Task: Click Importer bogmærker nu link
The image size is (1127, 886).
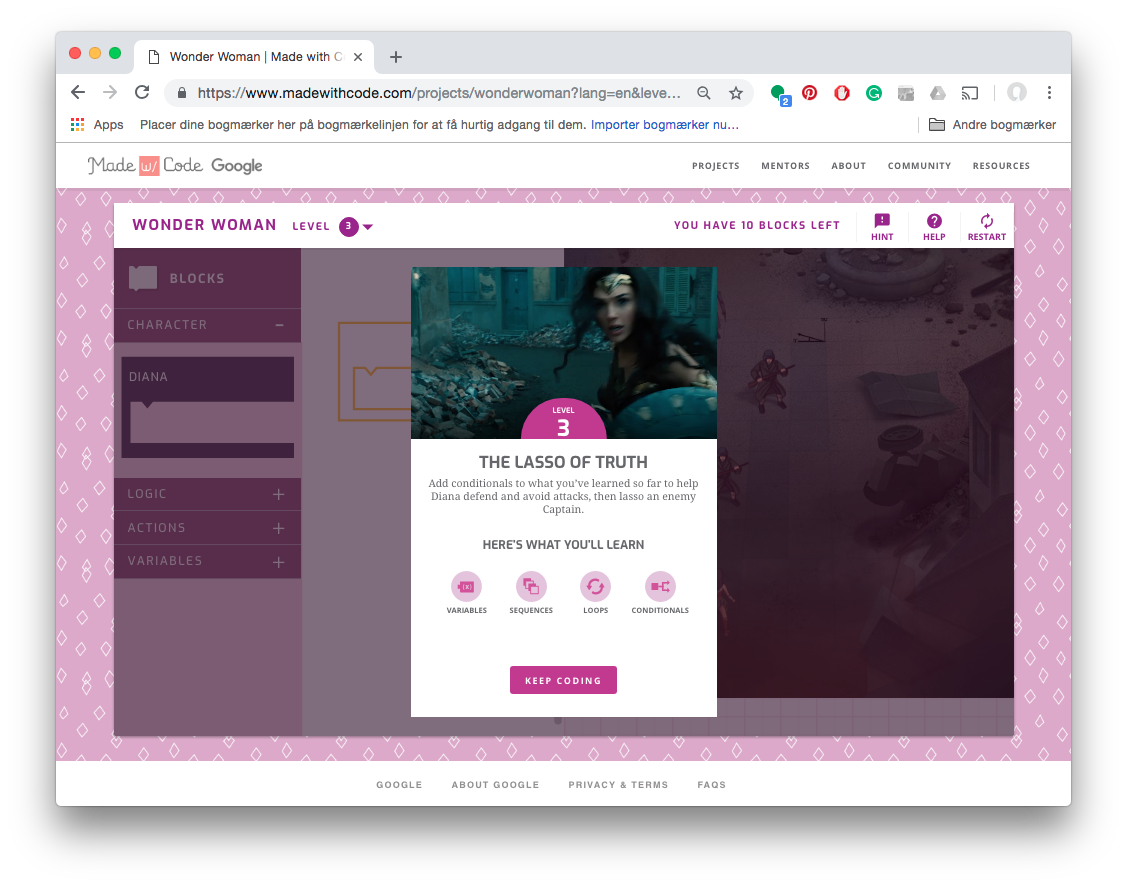Action: click(664, 125)
